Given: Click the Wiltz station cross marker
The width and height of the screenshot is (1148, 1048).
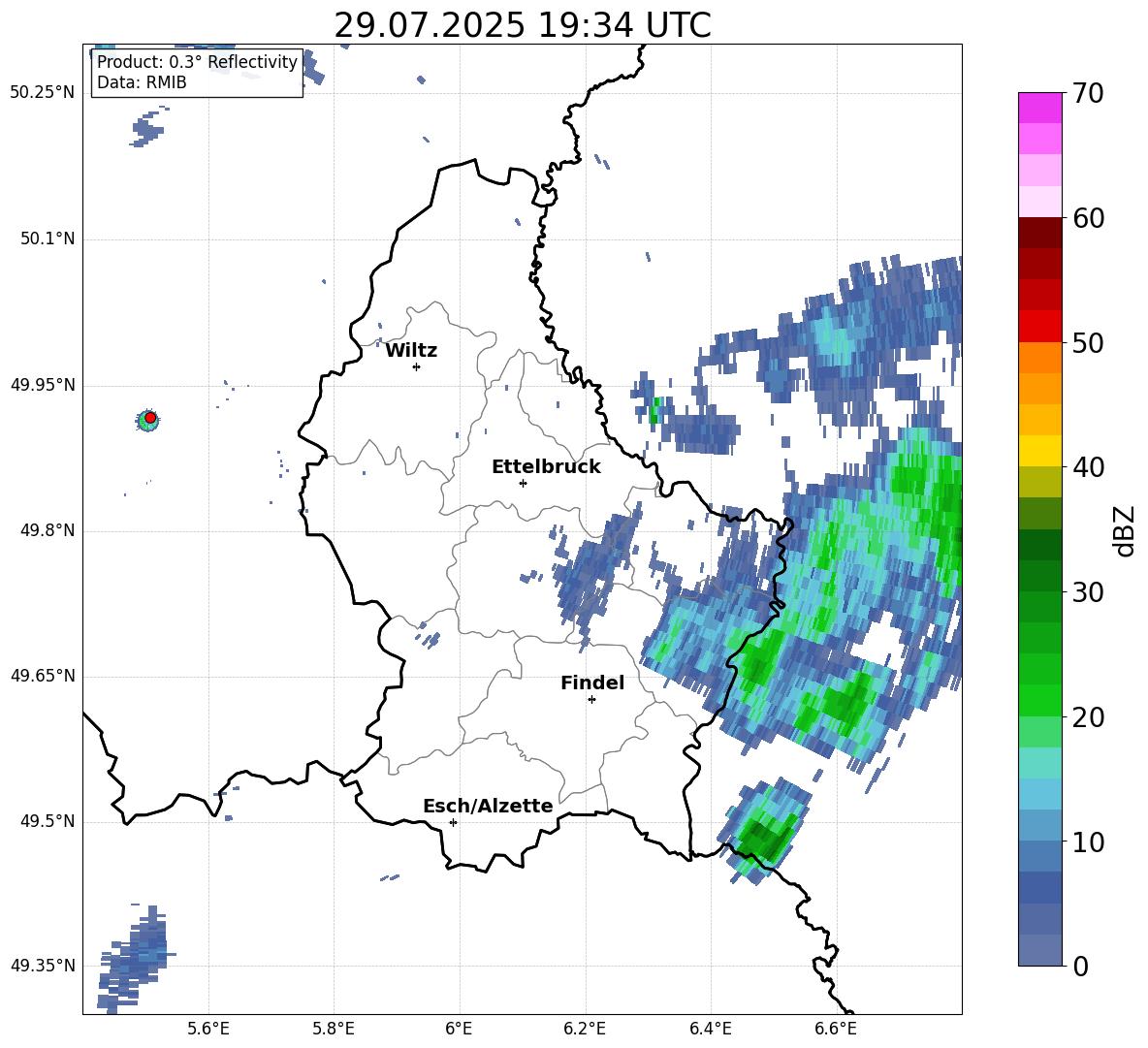Looking at the screenshot, I should pos(416,366).
